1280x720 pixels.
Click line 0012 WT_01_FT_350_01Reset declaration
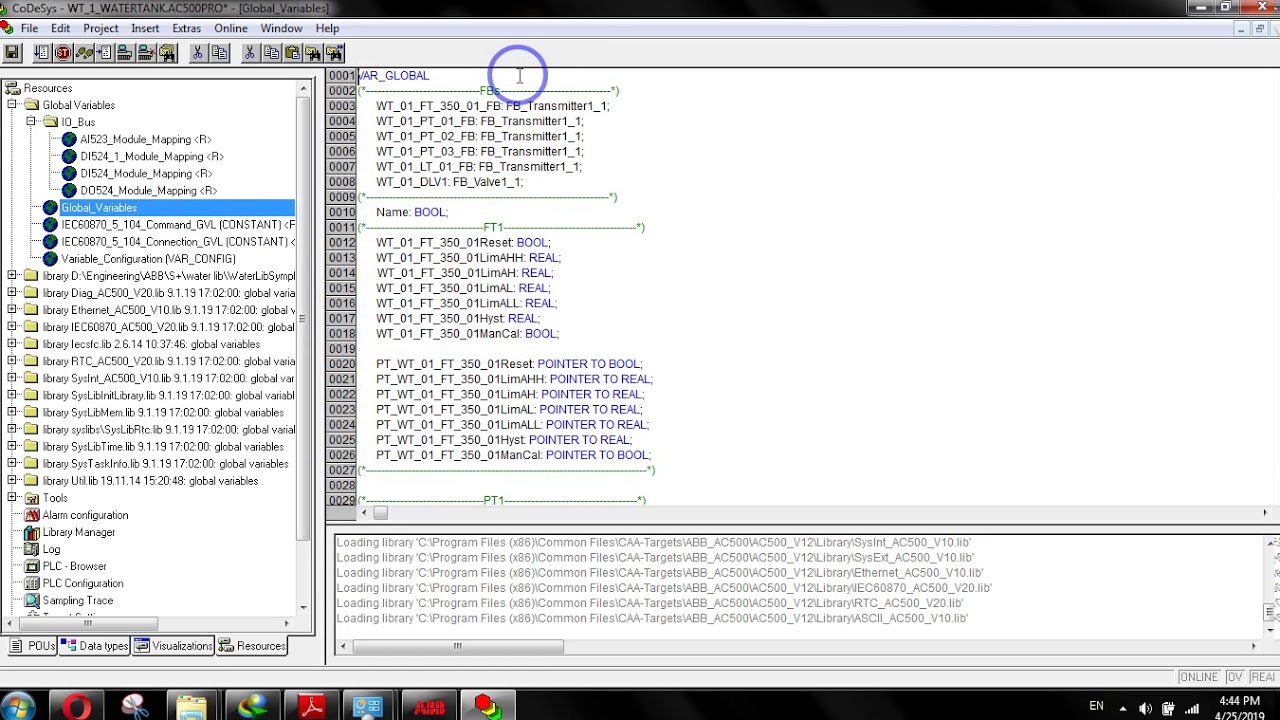coord(463,242)
